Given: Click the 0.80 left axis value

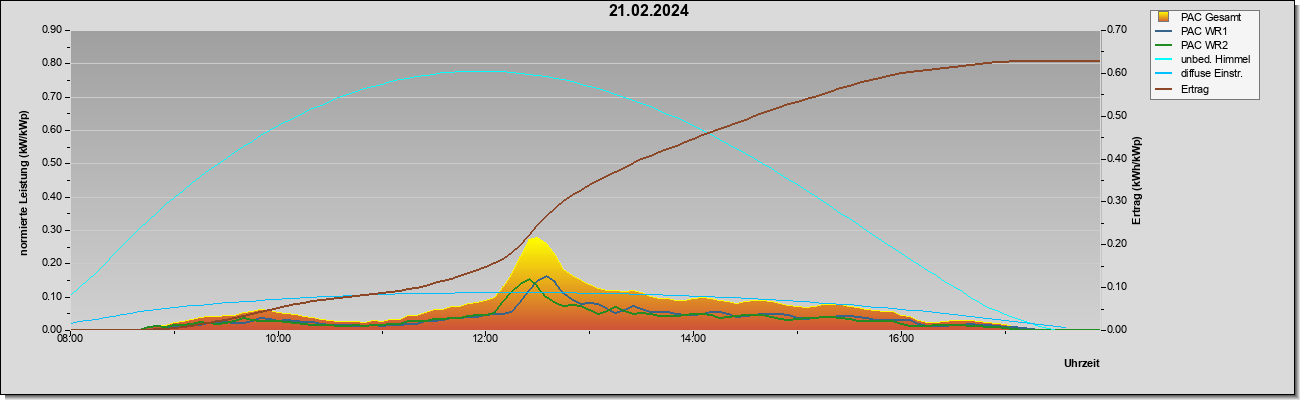Looking at the screenshot, I should click(x=53, y=63).
